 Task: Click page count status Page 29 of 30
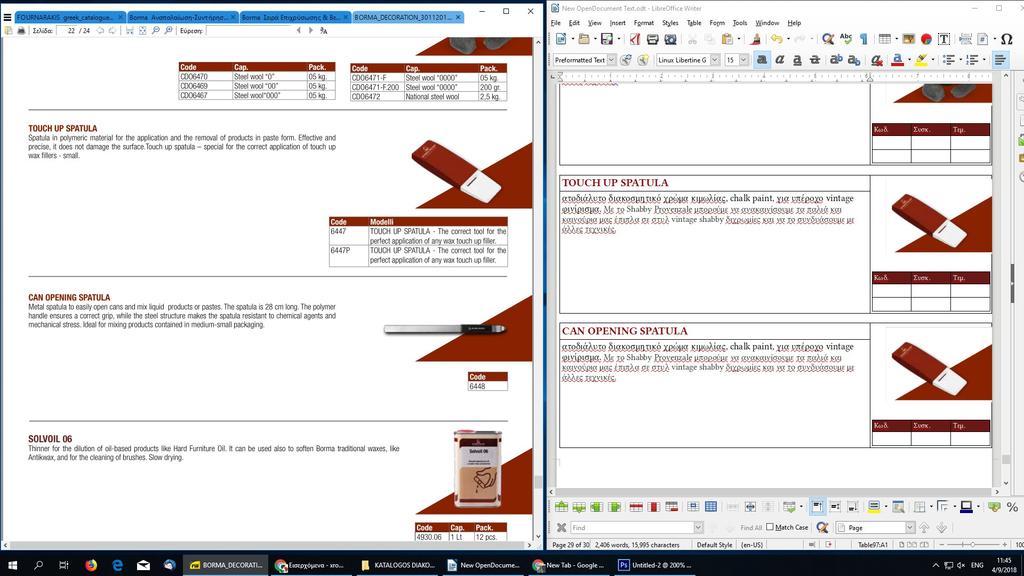tap(571, 545)
